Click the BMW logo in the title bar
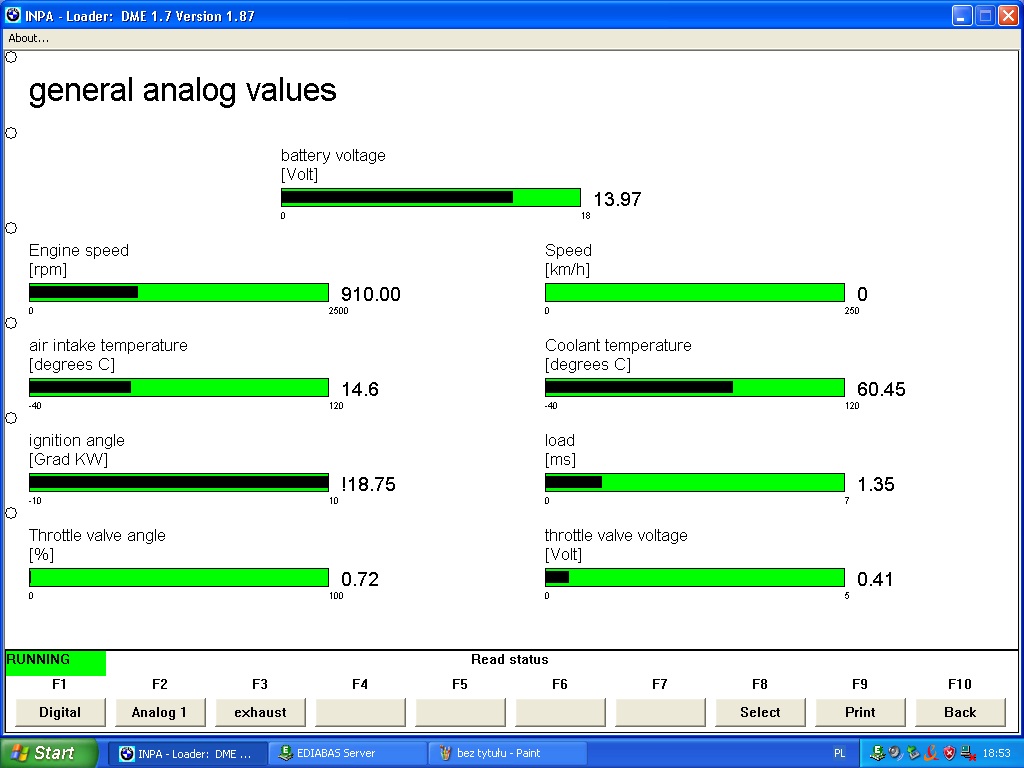This screenshot has height=768, width=1024. pos(13,14)
